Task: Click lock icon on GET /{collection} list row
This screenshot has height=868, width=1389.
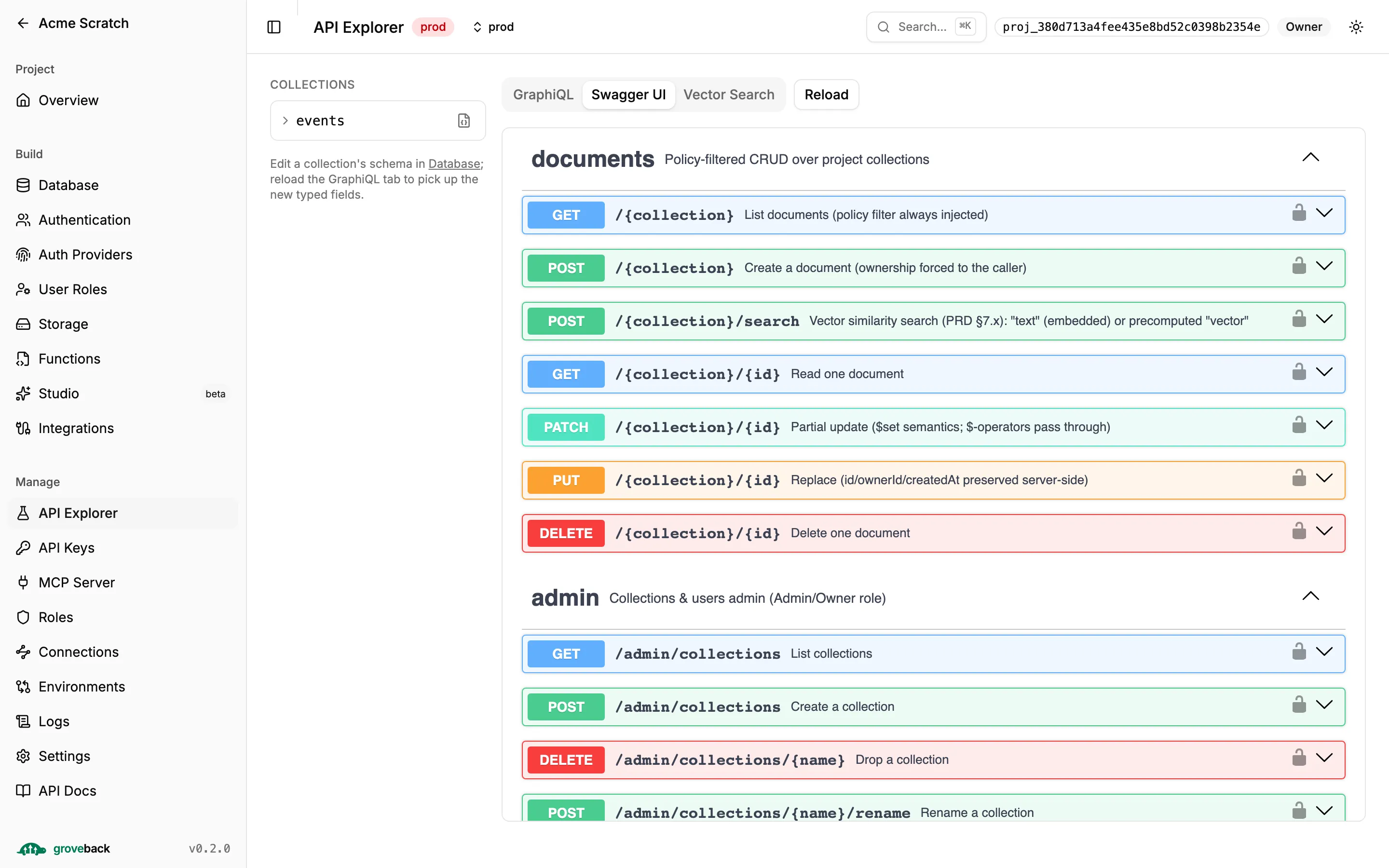Action: coord(1299,213)
